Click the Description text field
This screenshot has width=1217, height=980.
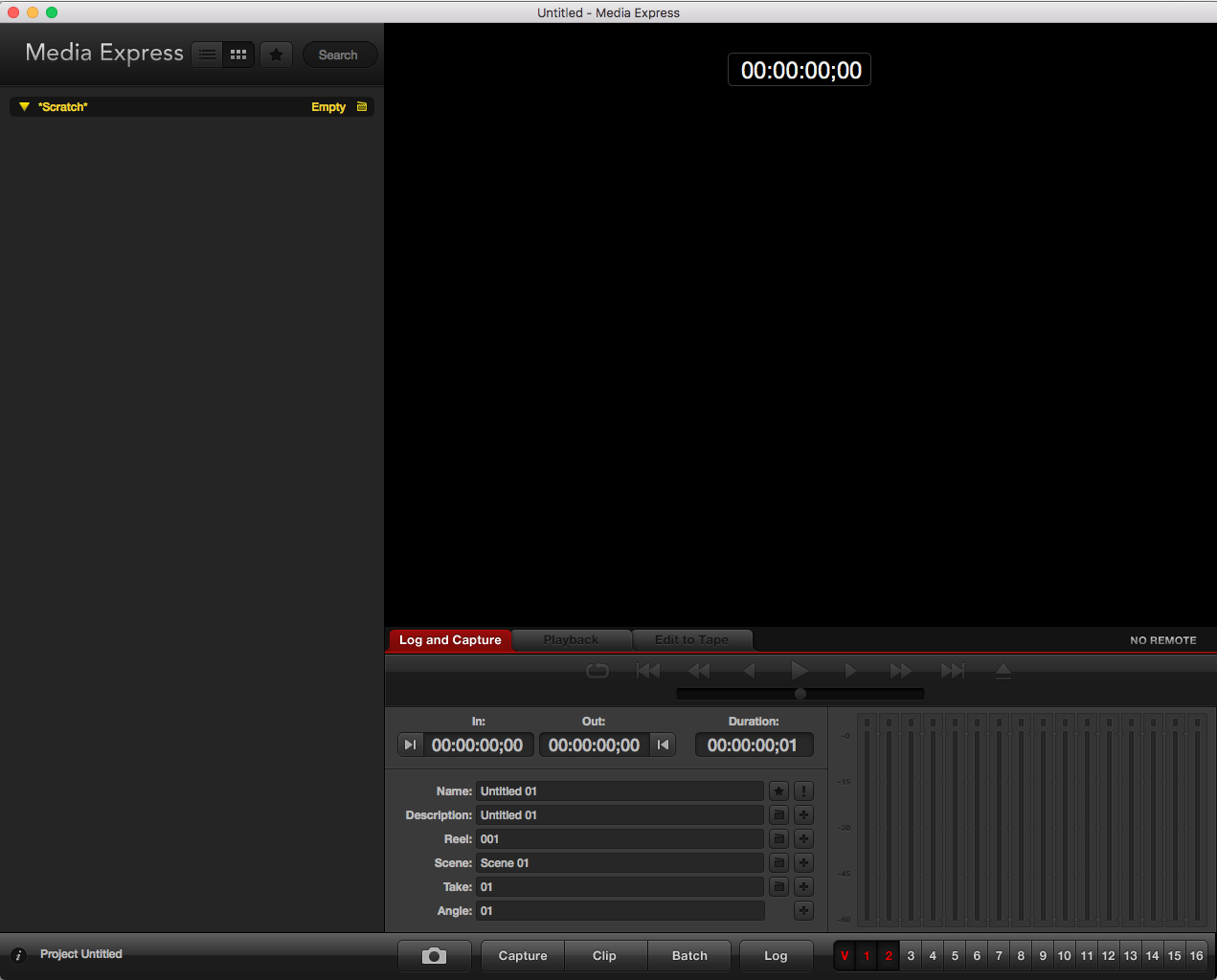(620, 815)
